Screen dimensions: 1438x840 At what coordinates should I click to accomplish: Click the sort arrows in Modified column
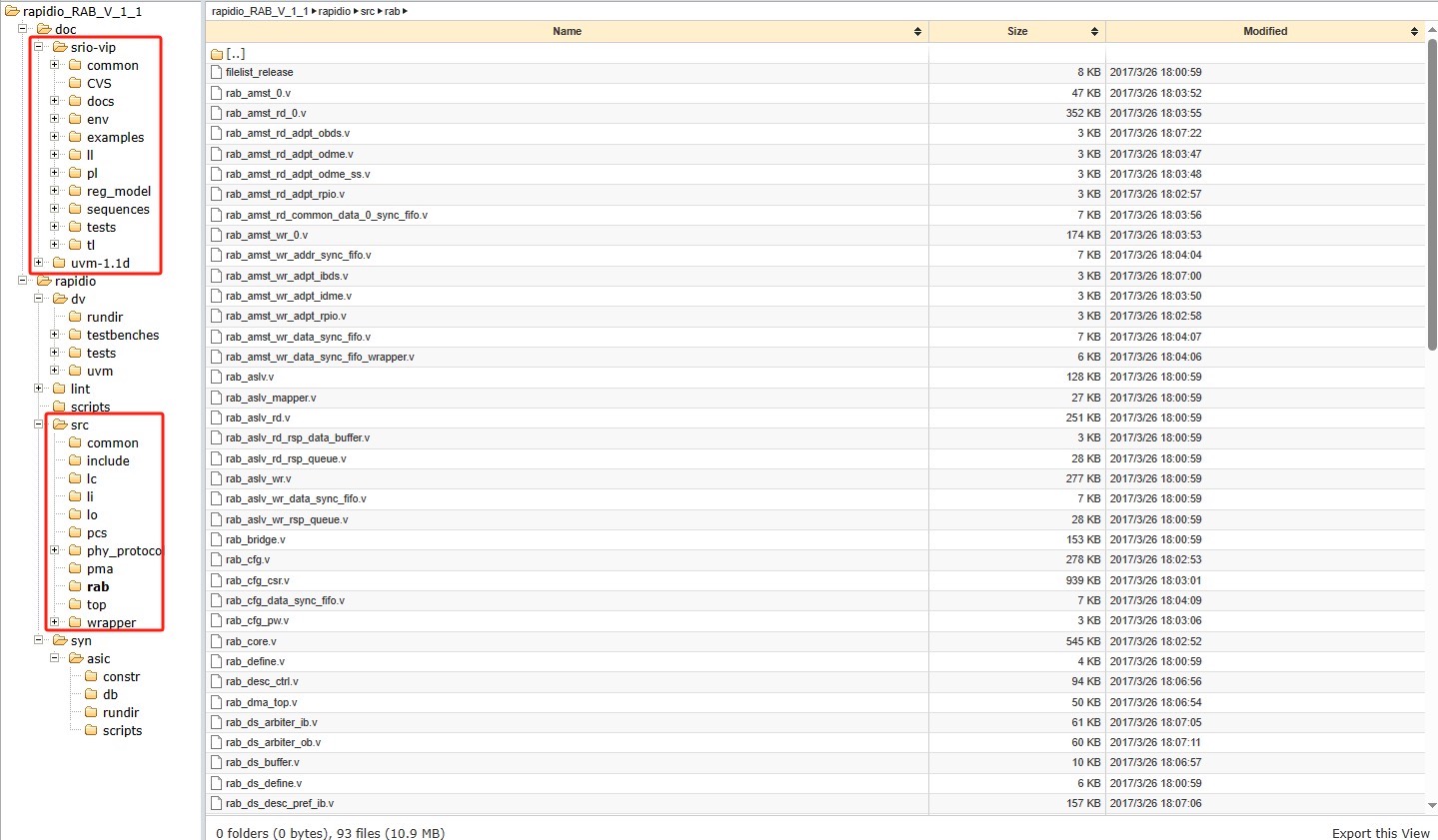(x=1414, y=32)
